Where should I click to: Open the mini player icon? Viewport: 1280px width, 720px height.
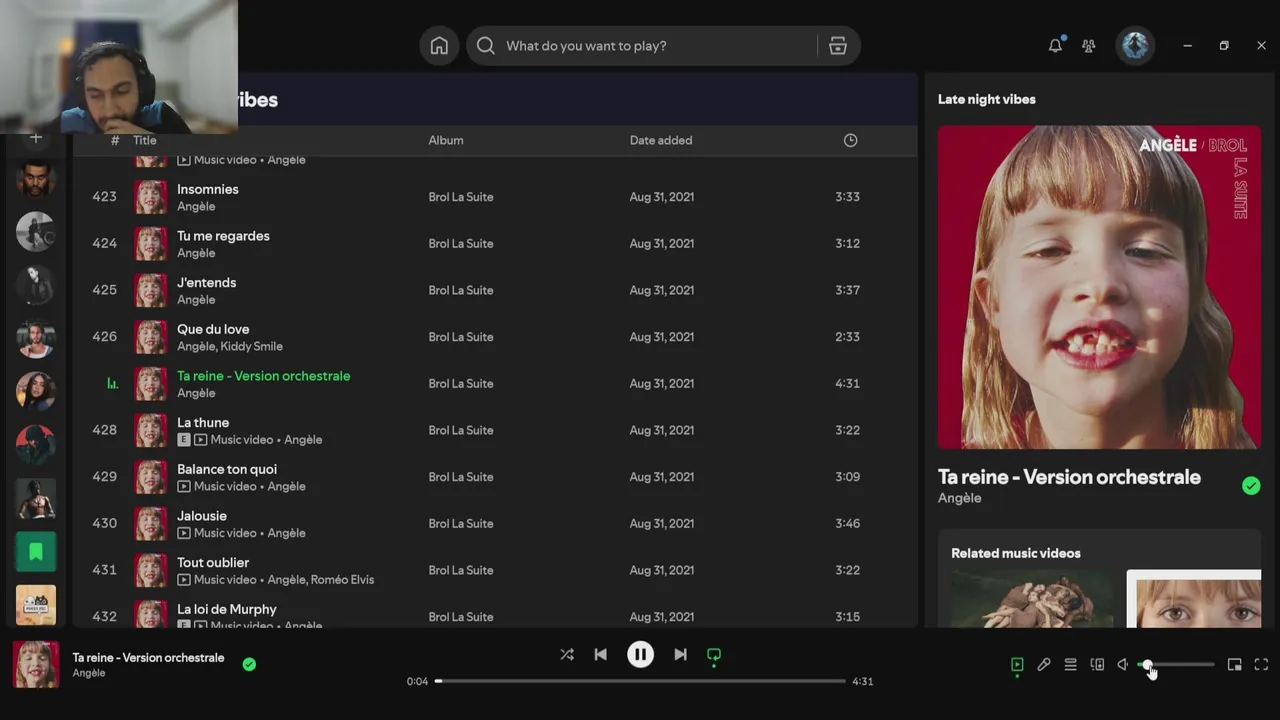pyautogui.click(x=1235, y=665)
